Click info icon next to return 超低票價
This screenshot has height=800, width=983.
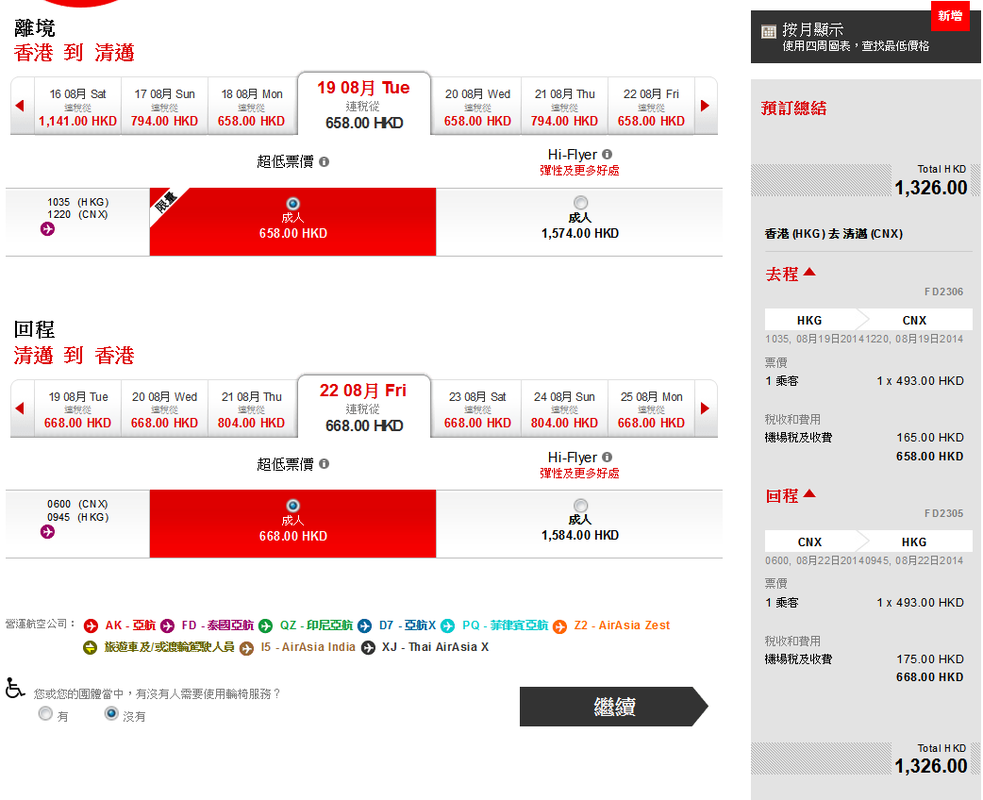pos(324,464)
